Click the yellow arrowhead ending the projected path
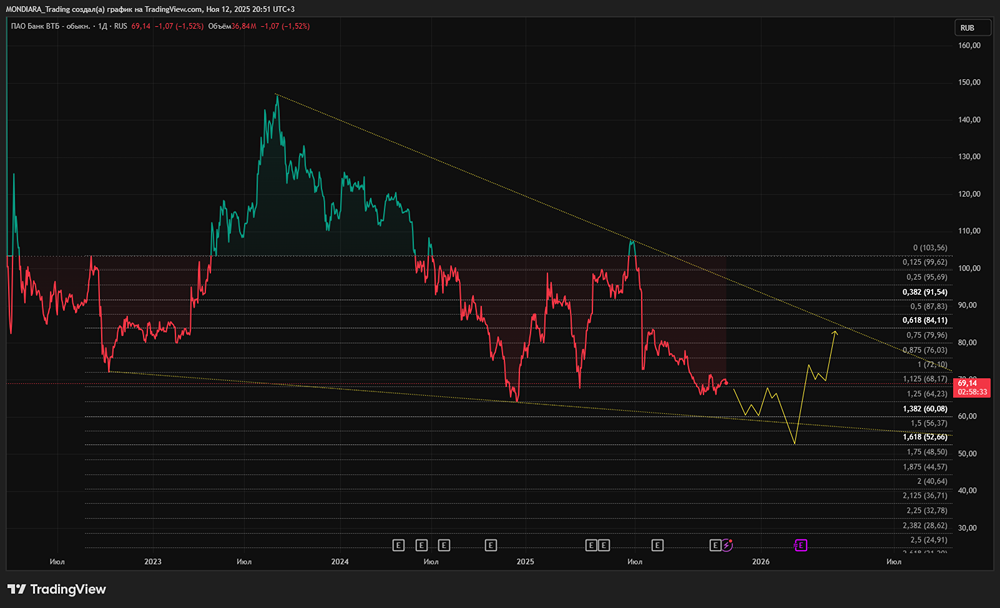The width and height of the screenshot is (1000, 608). [835, 333]
